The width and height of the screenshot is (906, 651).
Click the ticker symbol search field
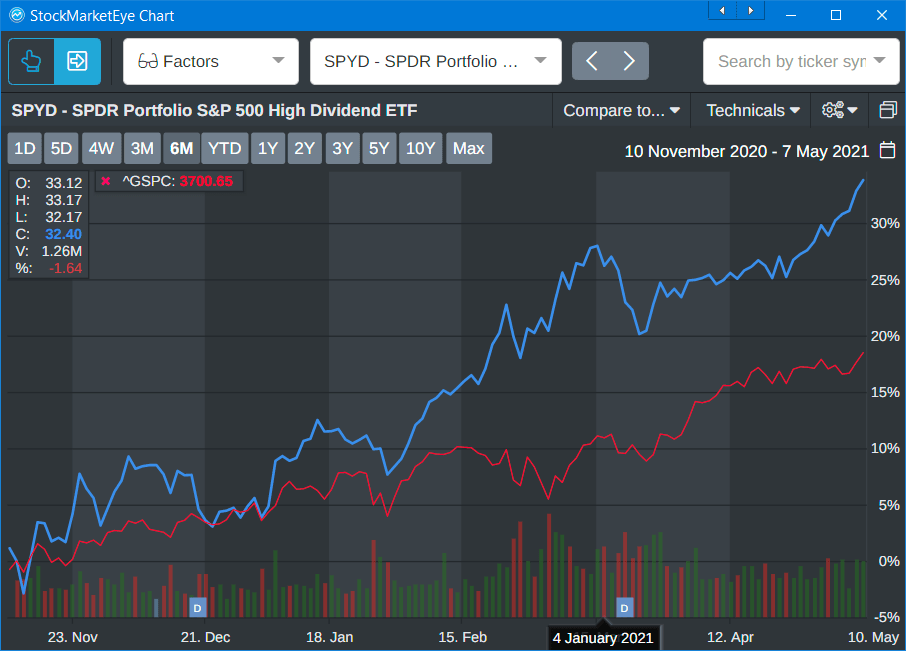(790, 61)
